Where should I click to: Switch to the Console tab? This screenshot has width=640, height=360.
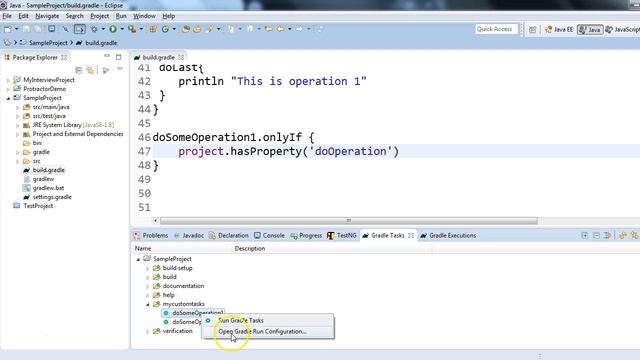tap(269, 236)
